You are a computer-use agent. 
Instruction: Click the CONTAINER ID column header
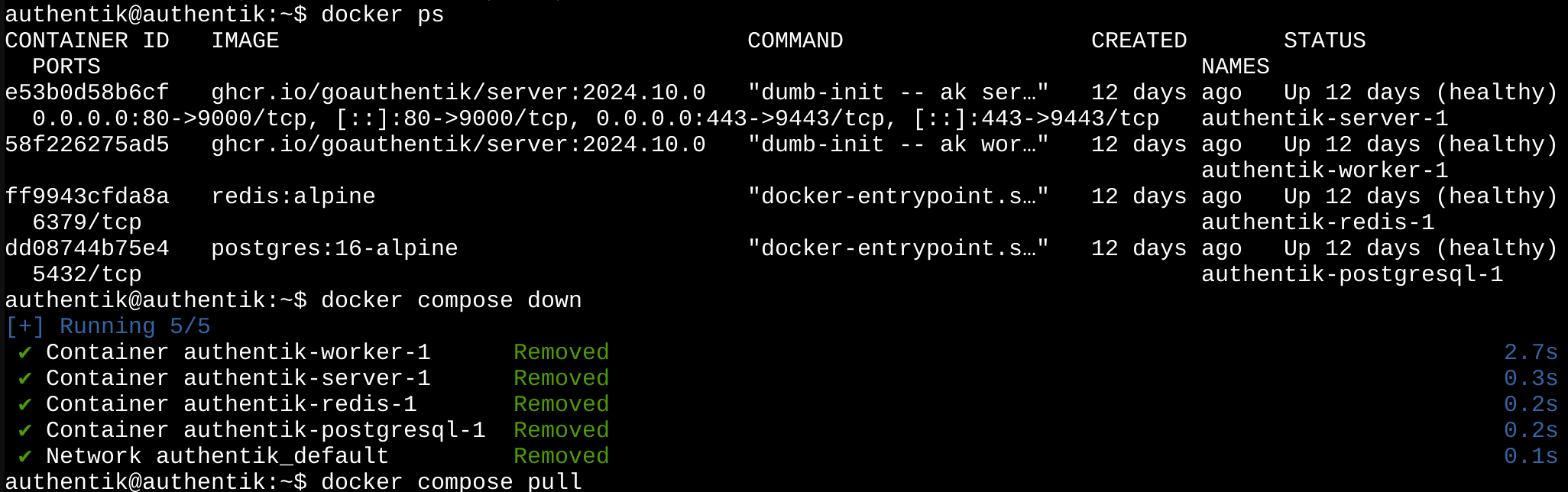(87, 40)
